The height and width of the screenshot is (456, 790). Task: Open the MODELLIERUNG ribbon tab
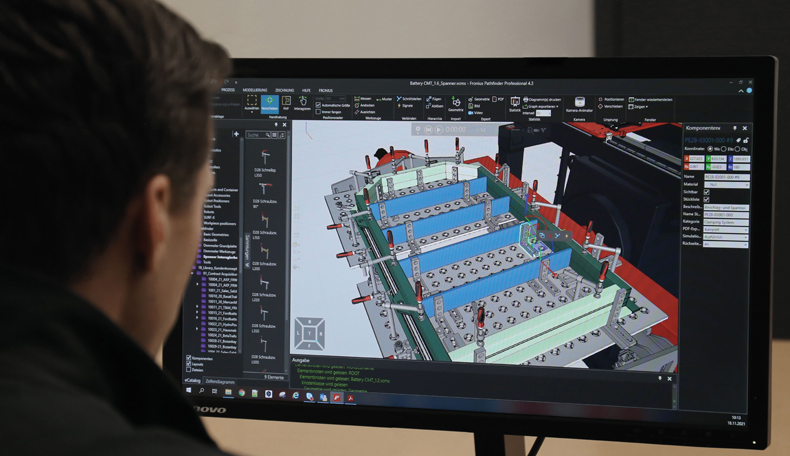coord(255,90)
